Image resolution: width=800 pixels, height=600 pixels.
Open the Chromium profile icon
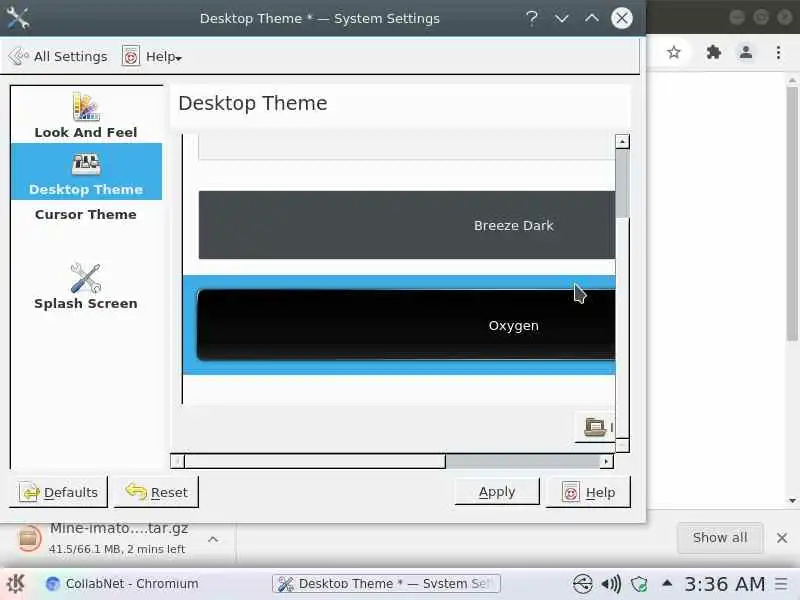[746, 52]
